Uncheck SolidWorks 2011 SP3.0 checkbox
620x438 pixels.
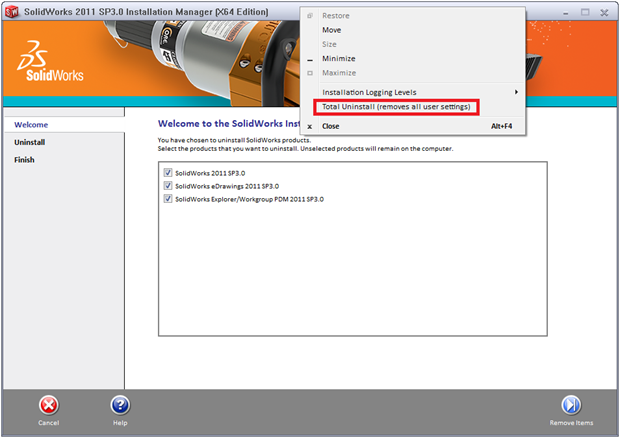[x=168, y=173]
